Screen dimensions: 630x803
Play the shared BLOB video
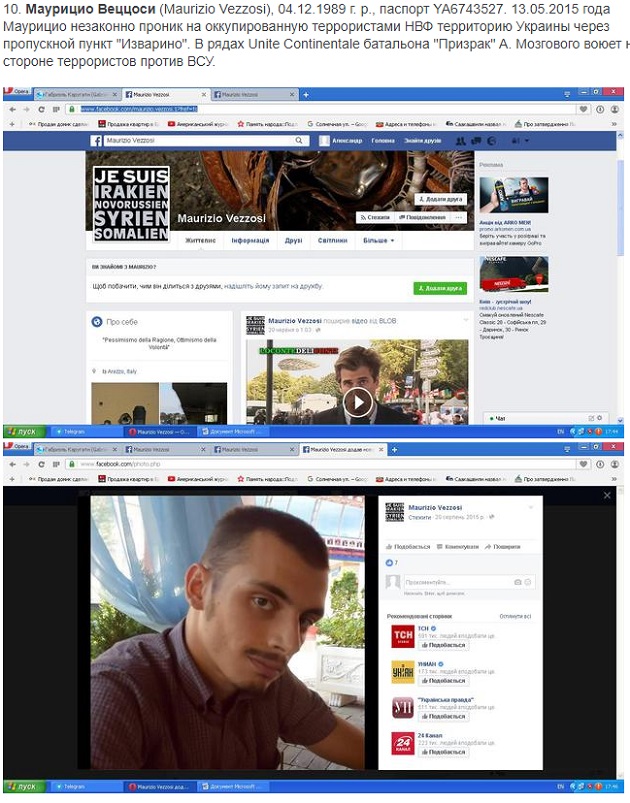357,401
